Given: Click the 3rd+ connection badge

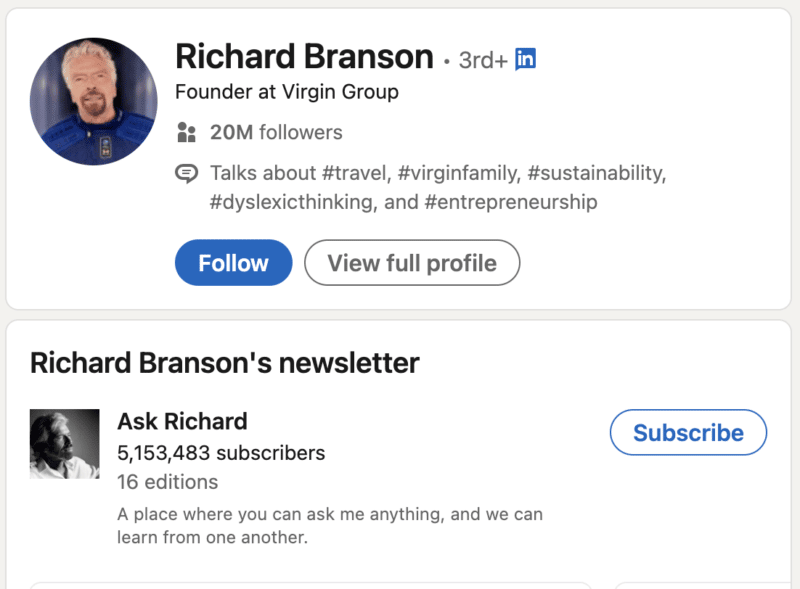Looking at the screenshot, I should click(481, 60).
